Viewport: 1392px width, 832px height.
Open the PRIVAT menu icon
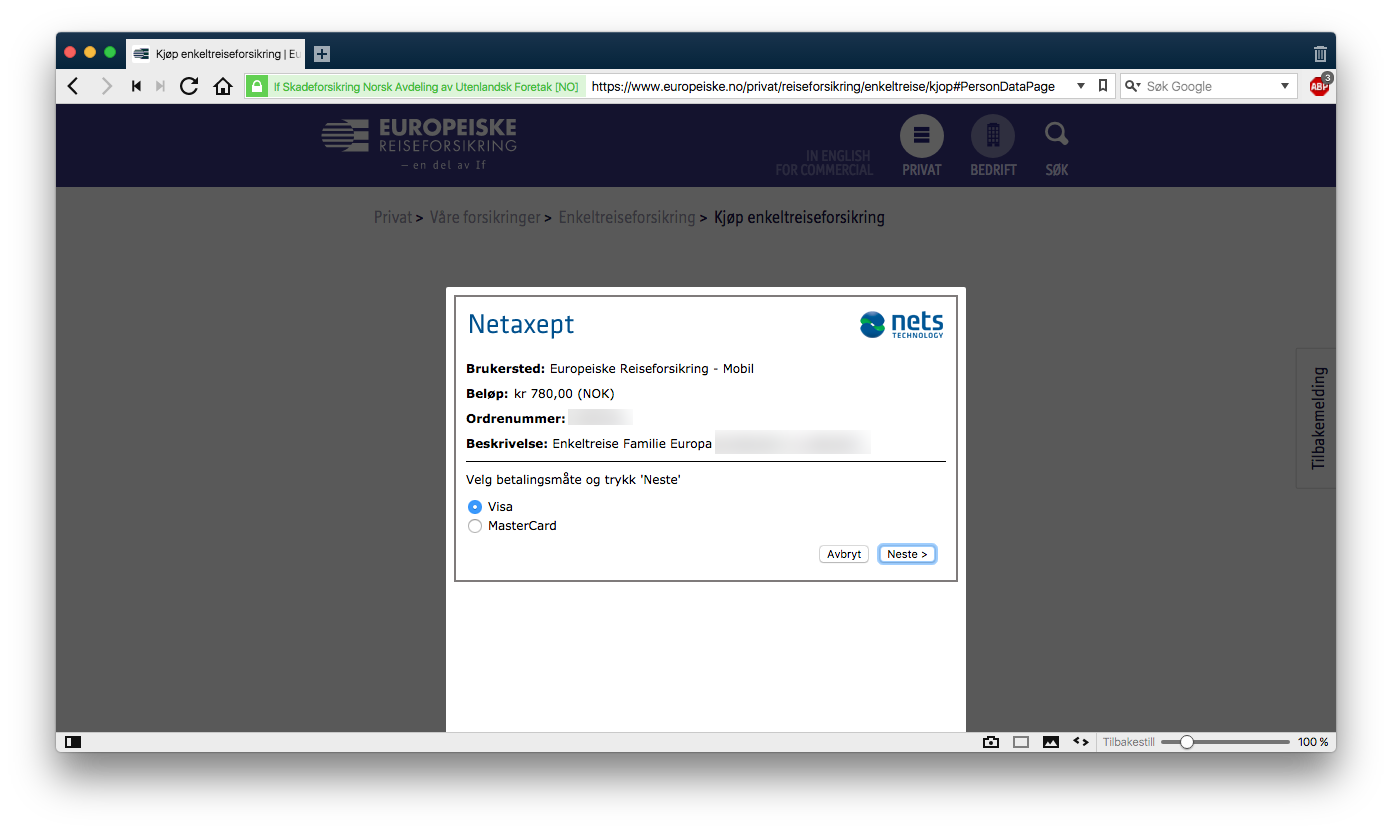[x=921, y=136]
